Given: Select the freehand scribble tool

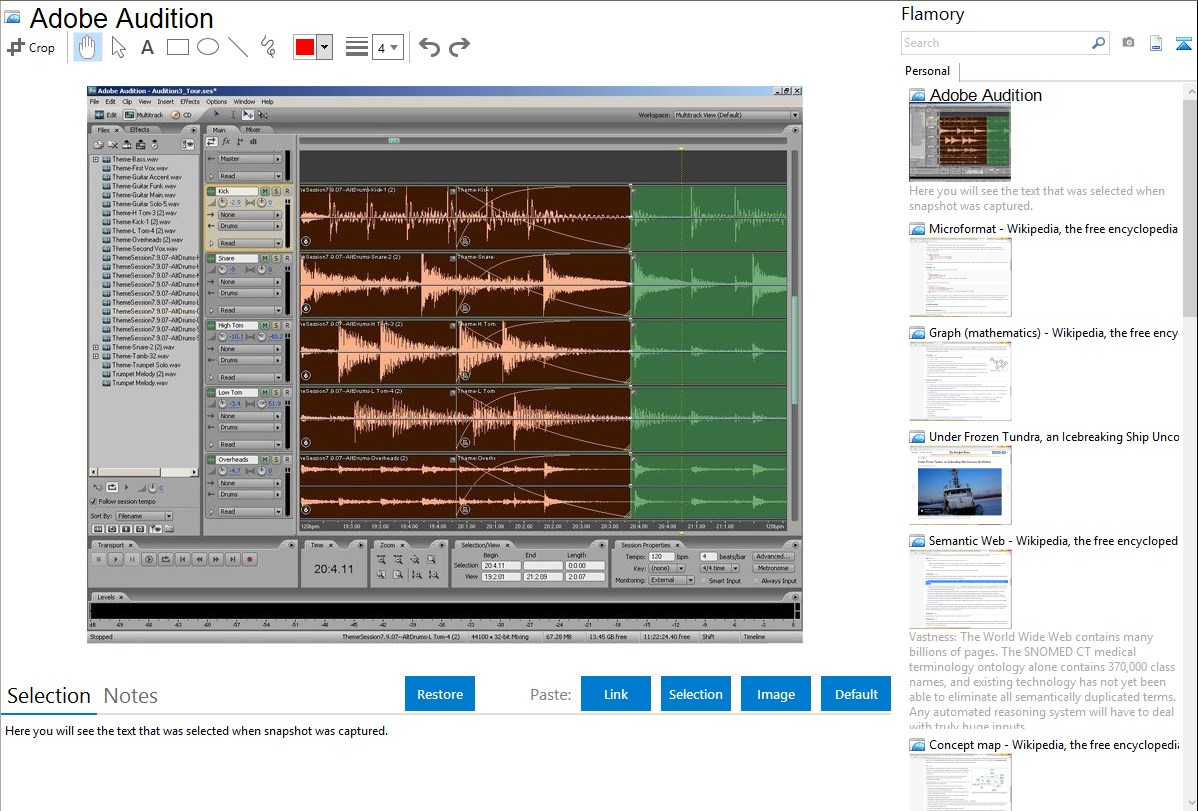Looking at the screenshot, I should (268, 47).
